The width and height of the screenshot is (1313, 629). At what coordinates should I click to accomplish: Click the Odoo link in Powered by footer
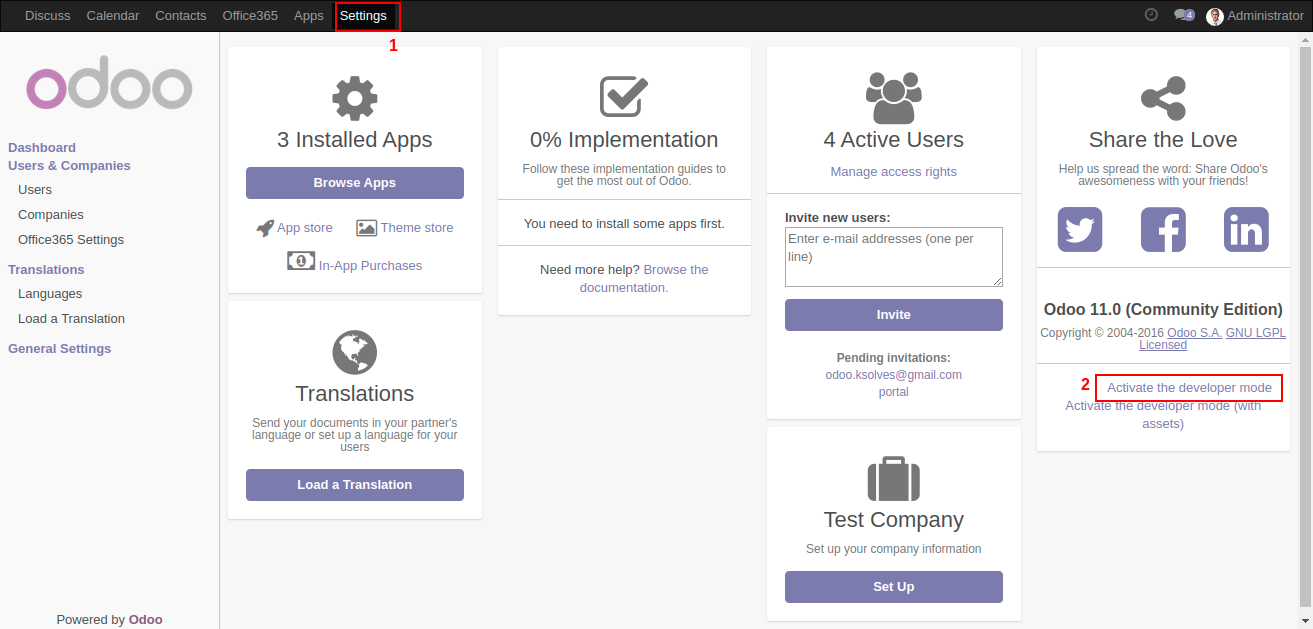145,619
